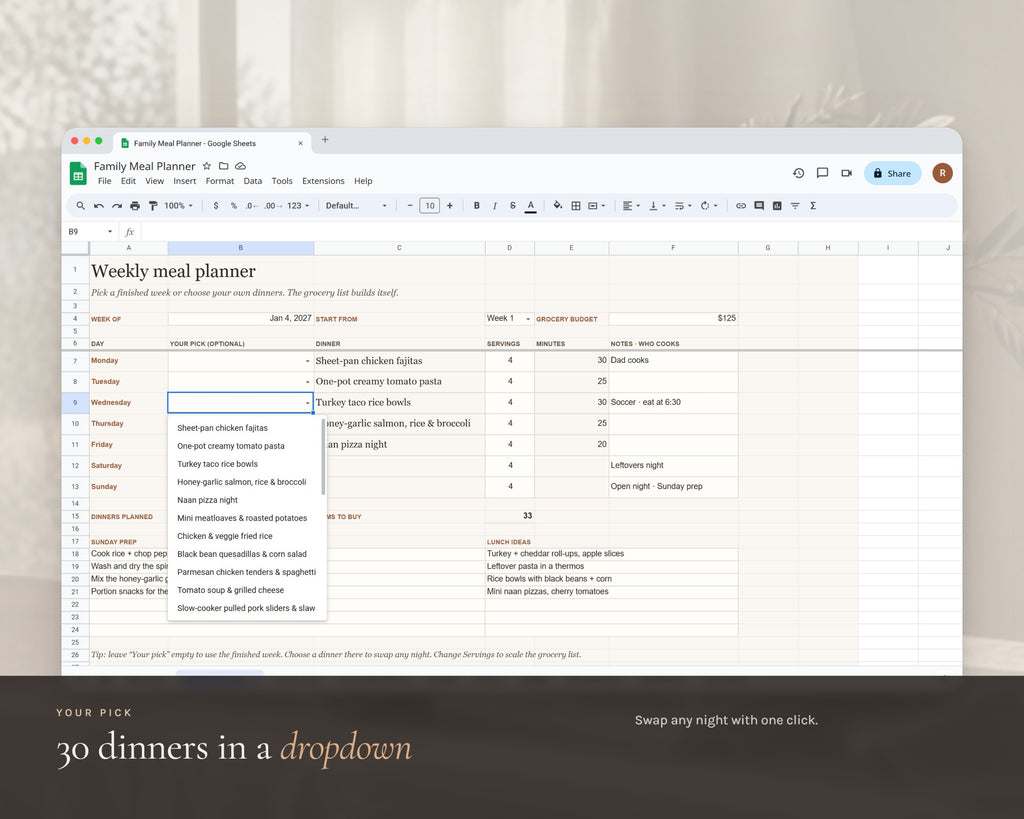This screenshot has width=1024, height=819.
Task: Open the Default font dropdown
Action: (x=356, y=206)
